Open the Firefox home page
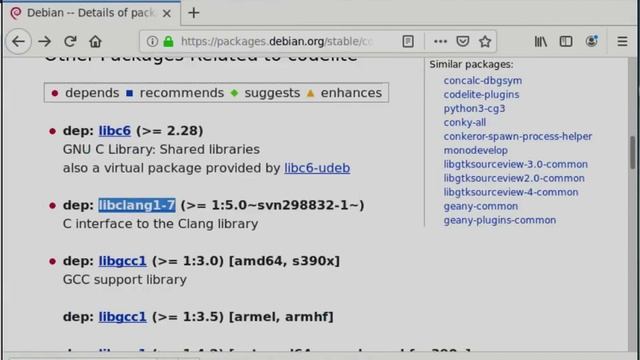Viewport: 640px width, 360px height. (96, 41)
